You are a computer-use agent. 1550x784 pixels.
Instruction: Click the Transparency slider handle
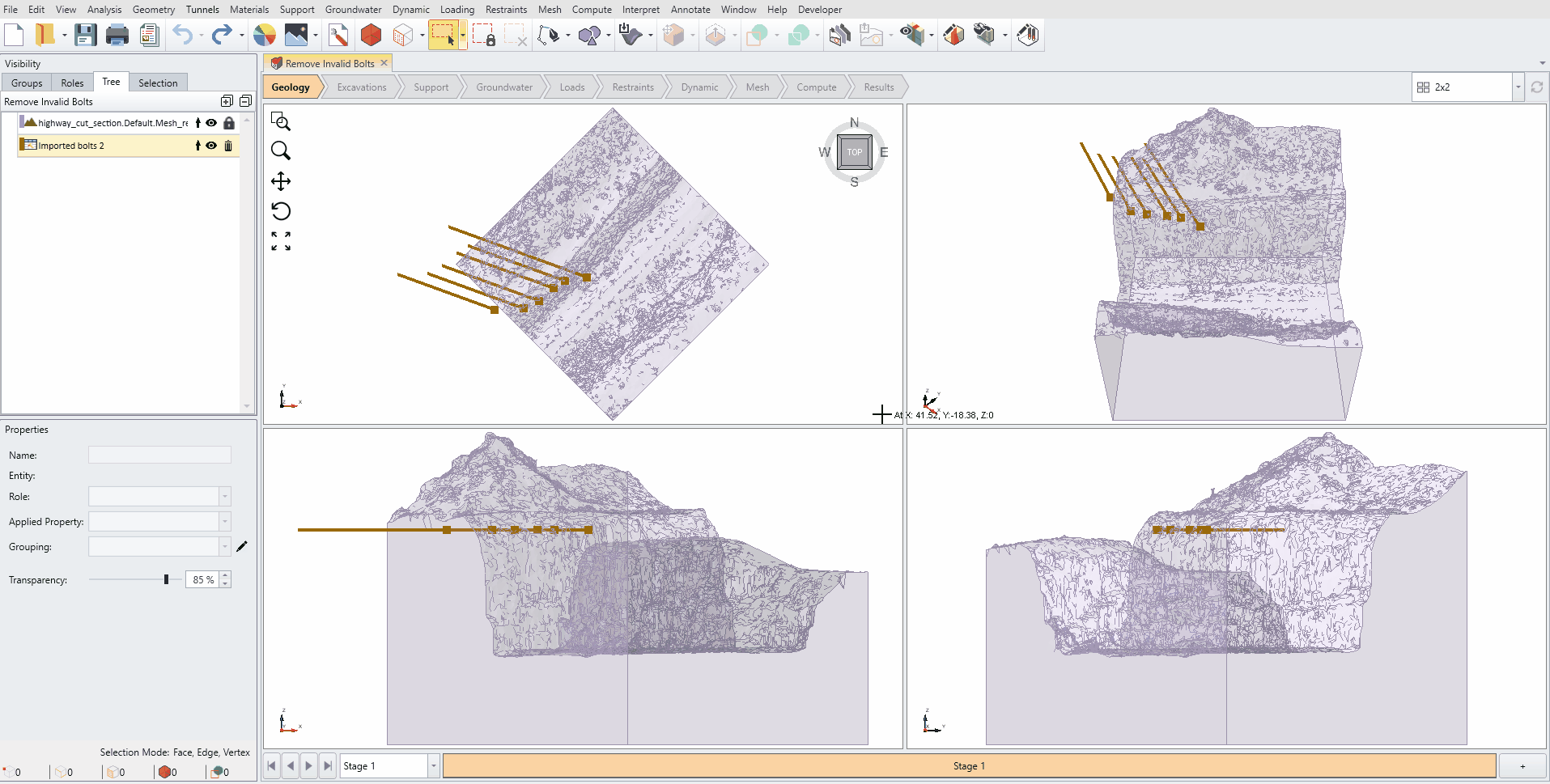(166, 579)
